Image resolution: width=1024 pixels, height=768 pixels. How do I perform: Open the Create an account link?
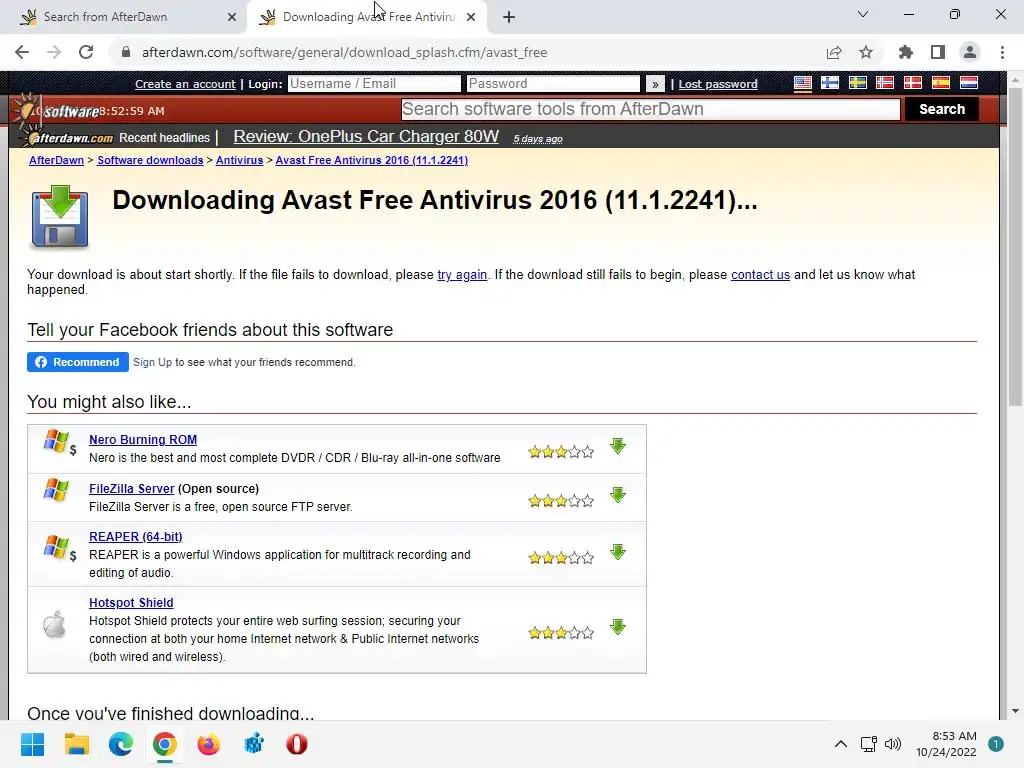pos(185,84)
